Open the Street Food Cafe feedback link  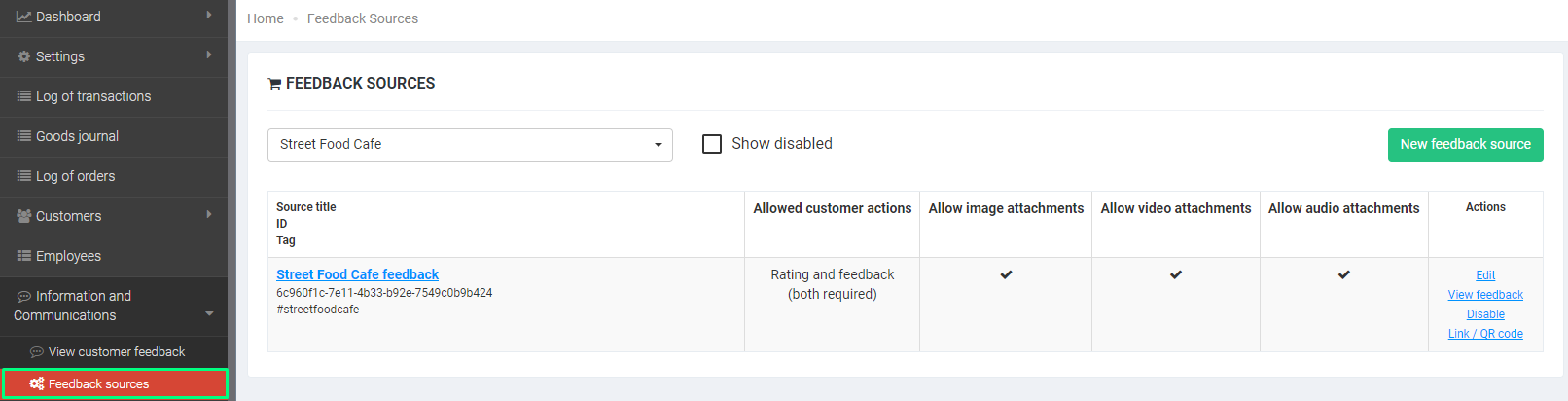click(x=357, y=274)
